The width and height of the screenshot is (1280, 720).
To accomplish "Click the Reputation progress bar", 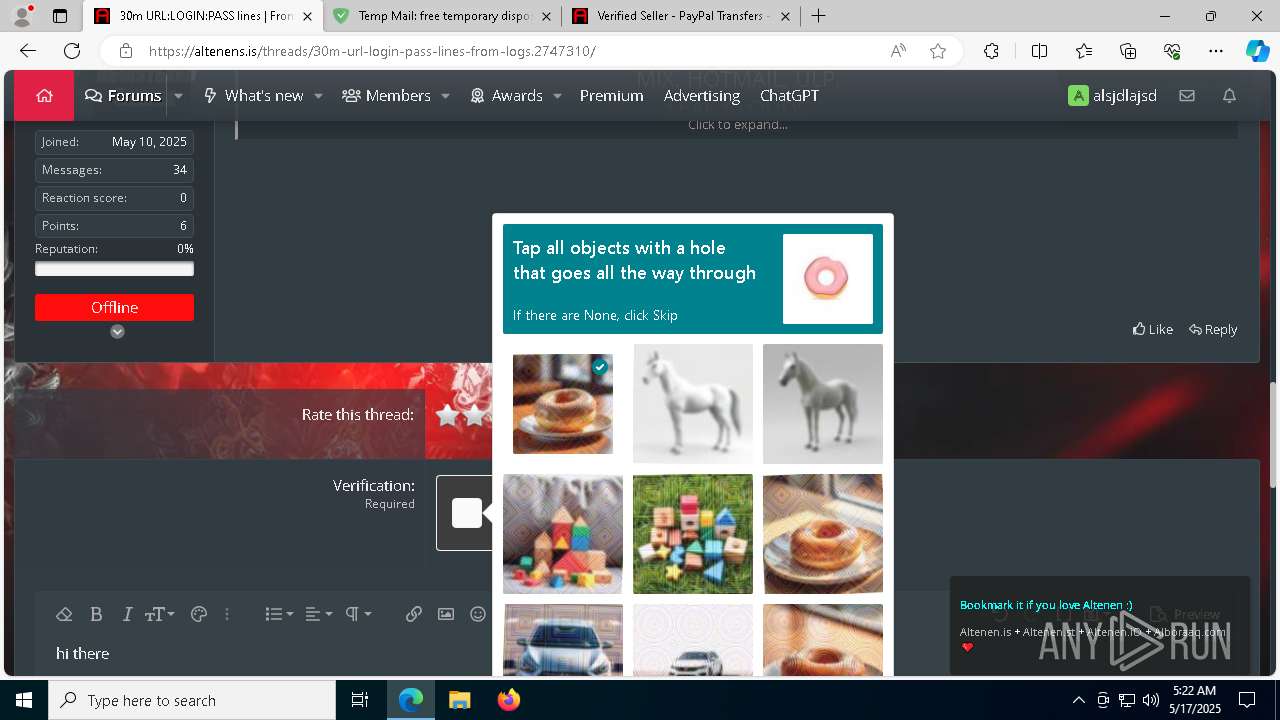I will point(114,269).
